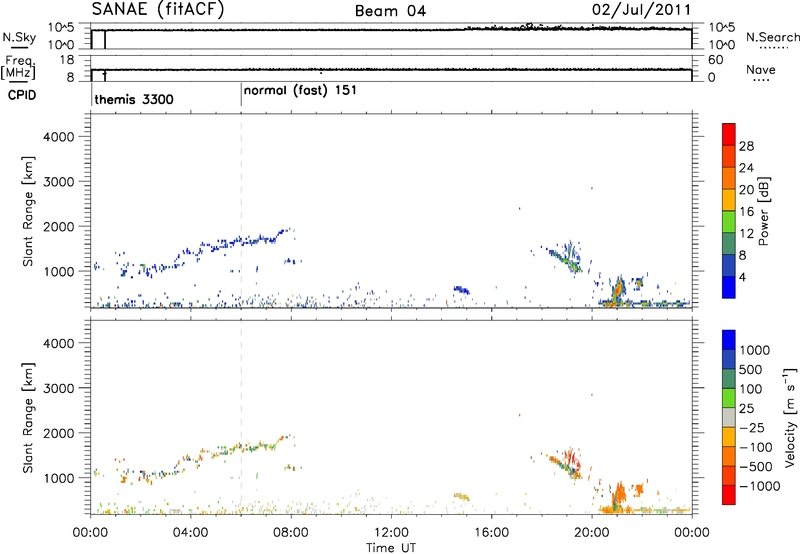This screenshot has width=800, height=554.
Task: Click the 3000 tick on velocity panel
Action: (59, 388)
